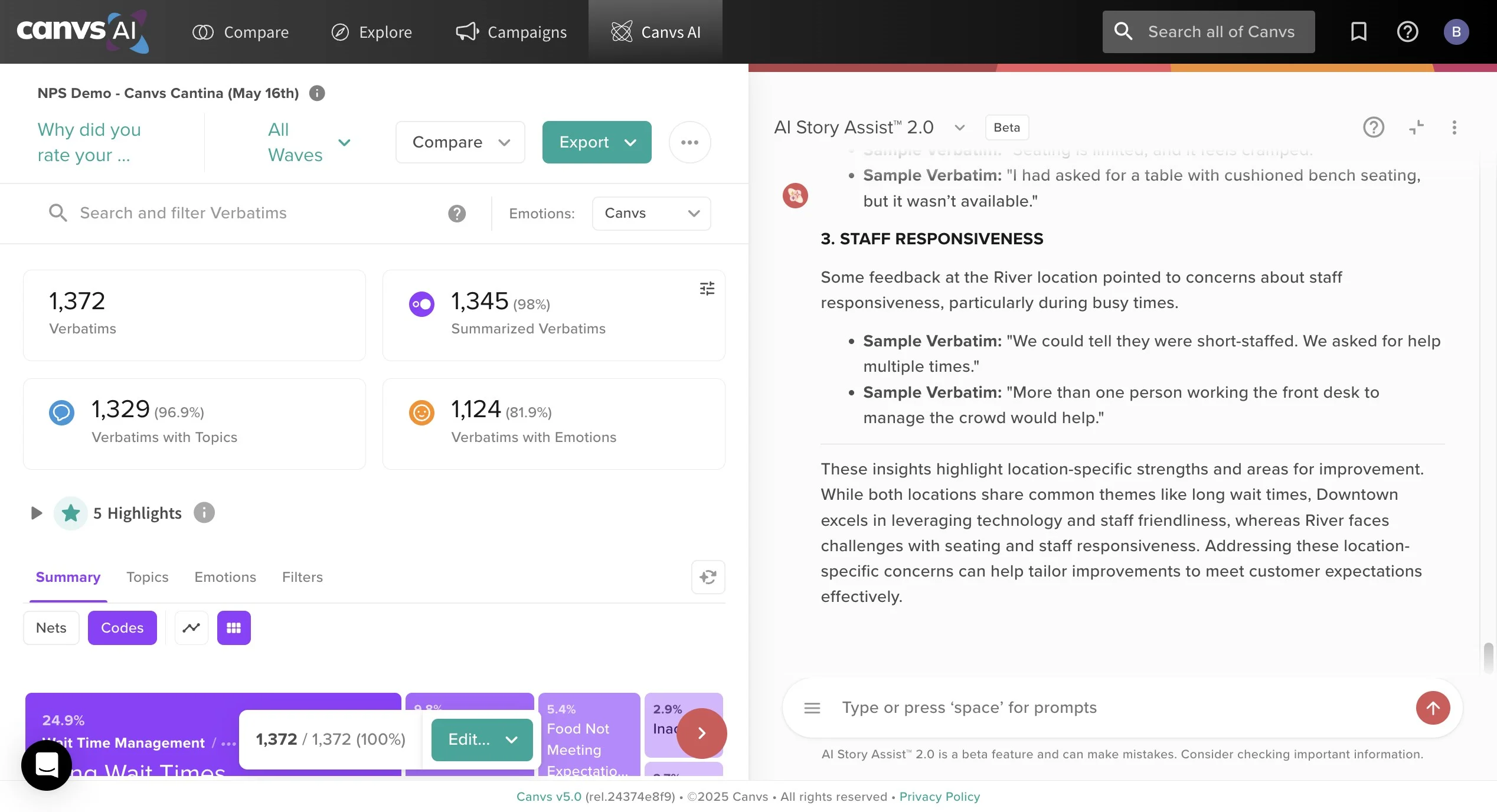This screenshot has height=812, width=1497.
Task: Click the Search and filter Verbatims field
Action: pyautogui.click(x=248, y=213)
